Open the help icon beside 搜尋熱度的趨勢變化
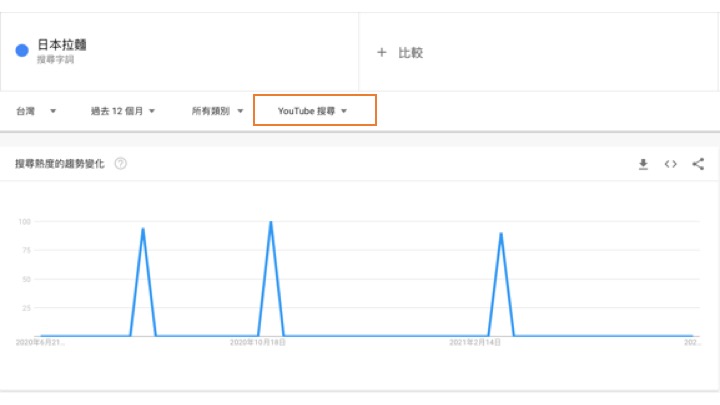The image size is (720, 405). (x=120, y=164)
